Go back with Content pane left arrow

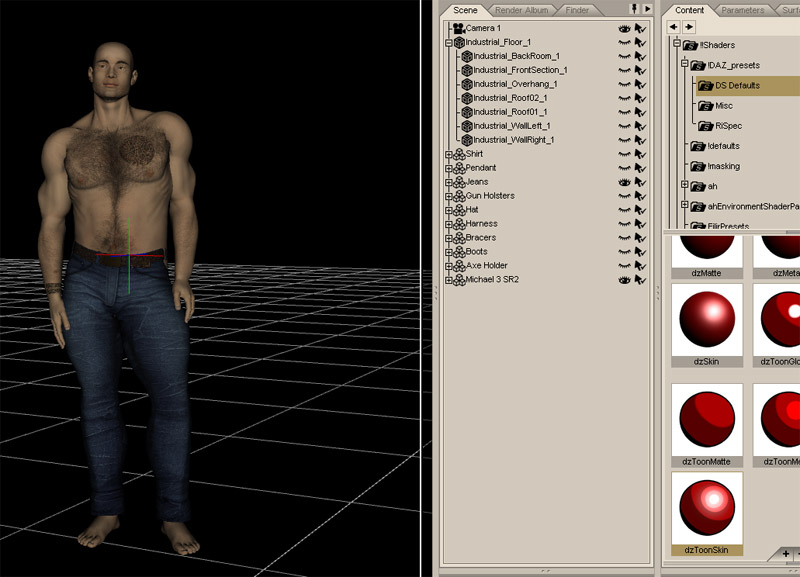[x=673, y=27]
